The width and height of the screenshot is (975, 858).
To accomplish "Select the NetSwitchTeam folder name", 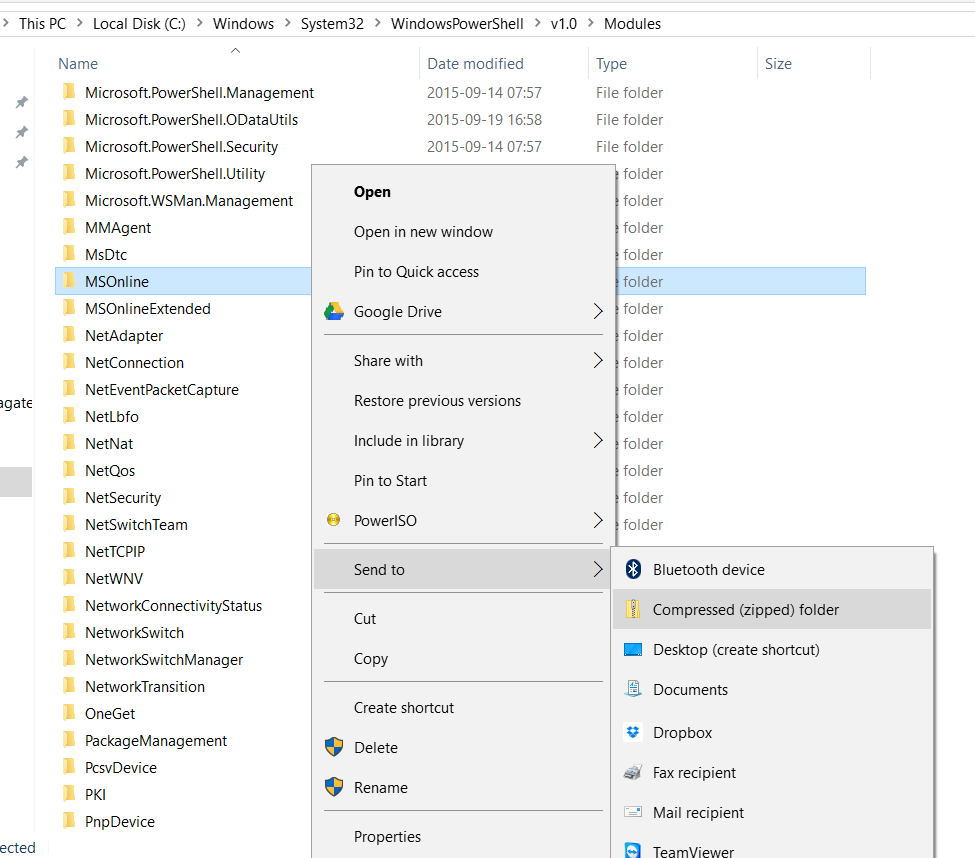I will (136, 524).
